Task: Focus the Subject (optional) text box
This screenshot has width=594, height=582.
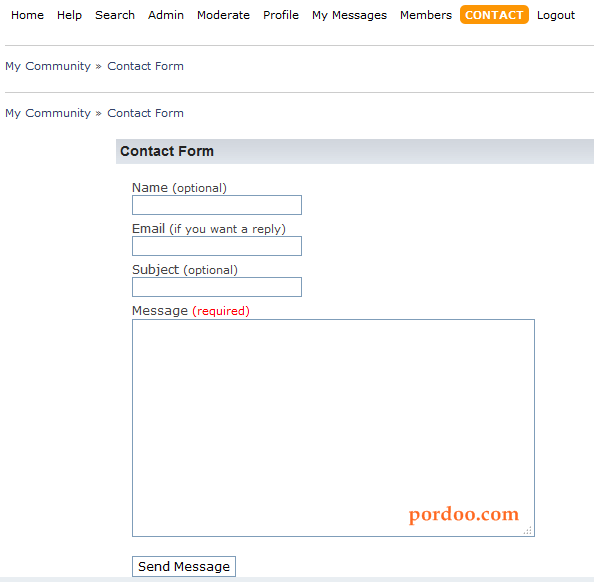Action: point(217,287)
